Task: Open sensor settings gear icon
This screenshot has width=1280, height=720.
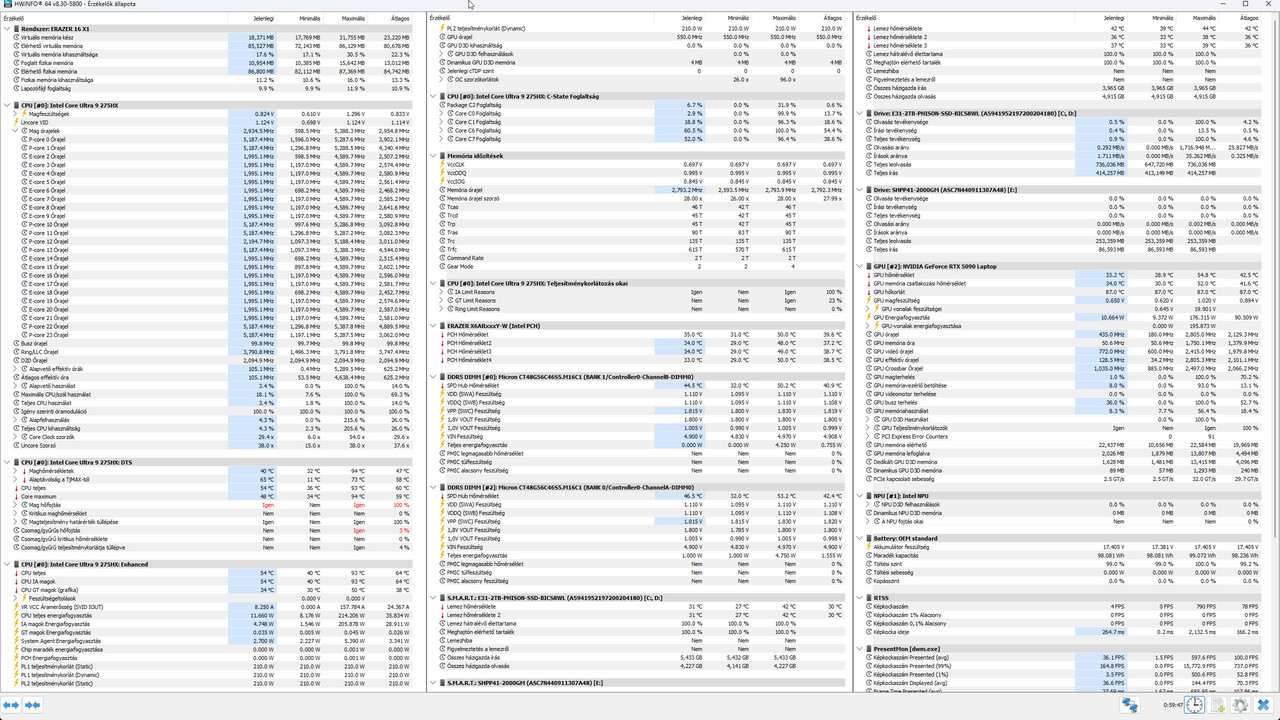Action: point(1241,705)
